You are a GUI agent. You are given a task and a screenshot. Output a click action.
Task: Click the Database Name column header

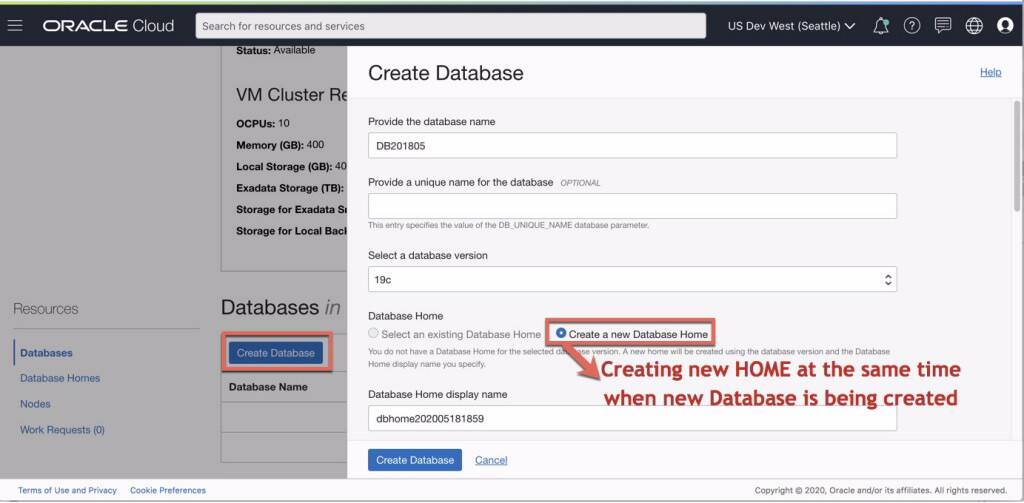click(268, 387)
